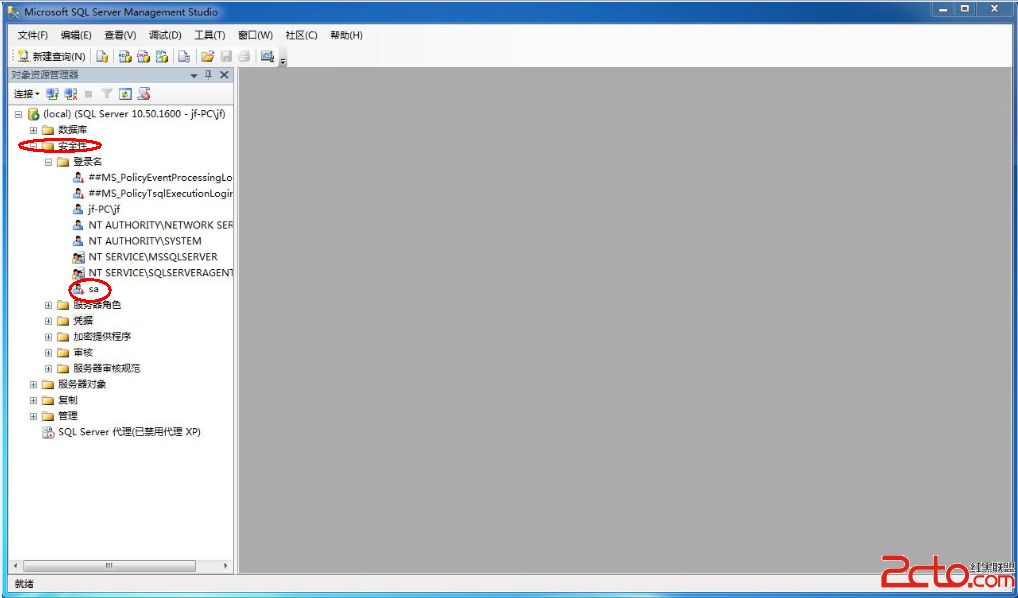
Task: Click the Save icon on the toolbar
Action: tap(227, 56)
